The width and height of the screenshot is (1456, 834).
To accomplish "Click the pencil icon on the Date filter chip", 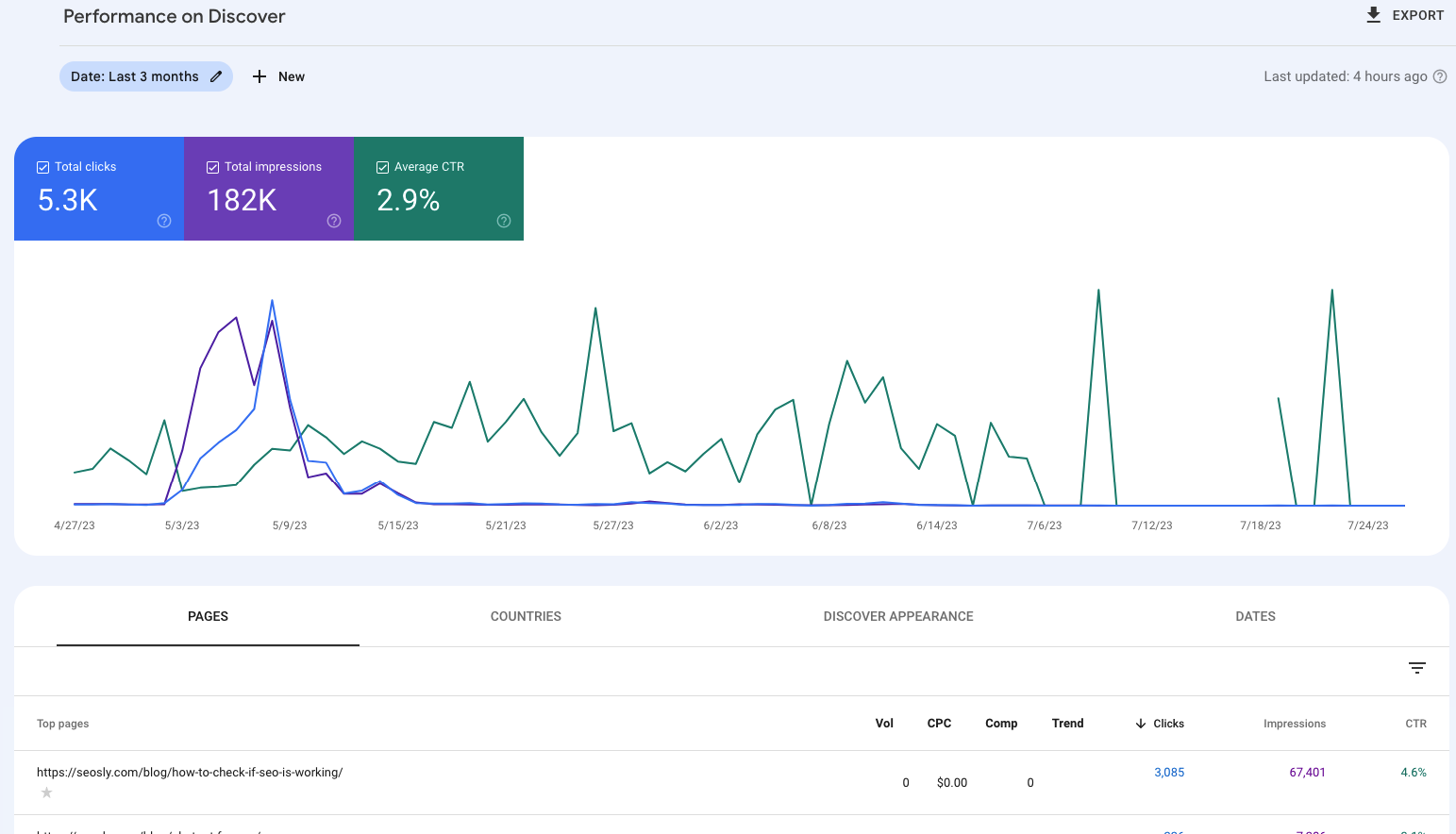I will tap(216, 75).
